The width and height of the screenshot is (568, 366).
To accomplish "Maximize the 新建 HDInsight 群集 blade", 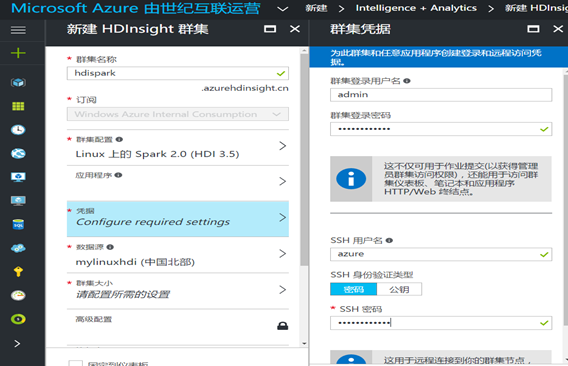I will (x=270, y=29).
